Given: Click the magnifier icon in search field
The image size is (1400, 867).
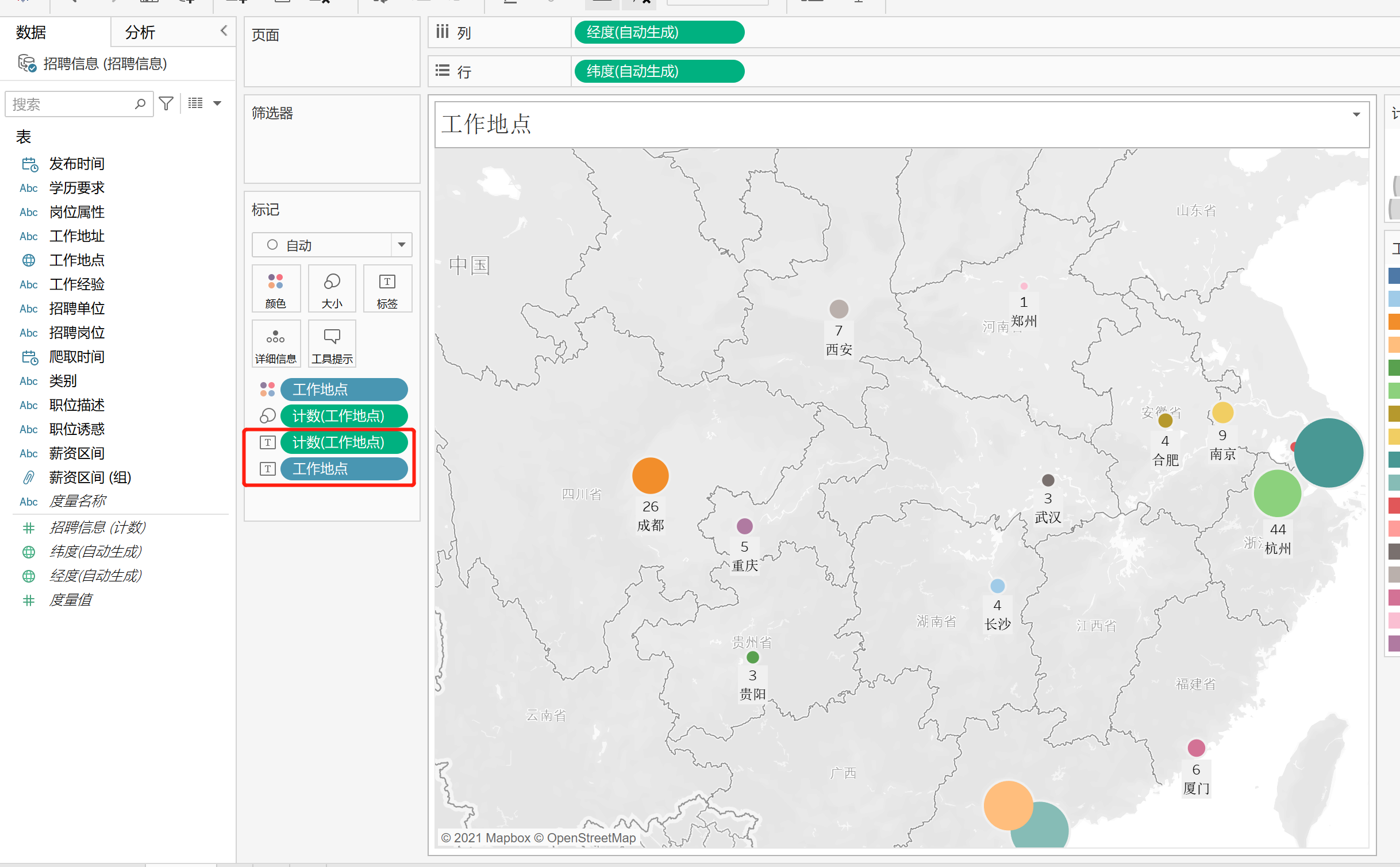Looking at the screenshot, I should [140, 104].
